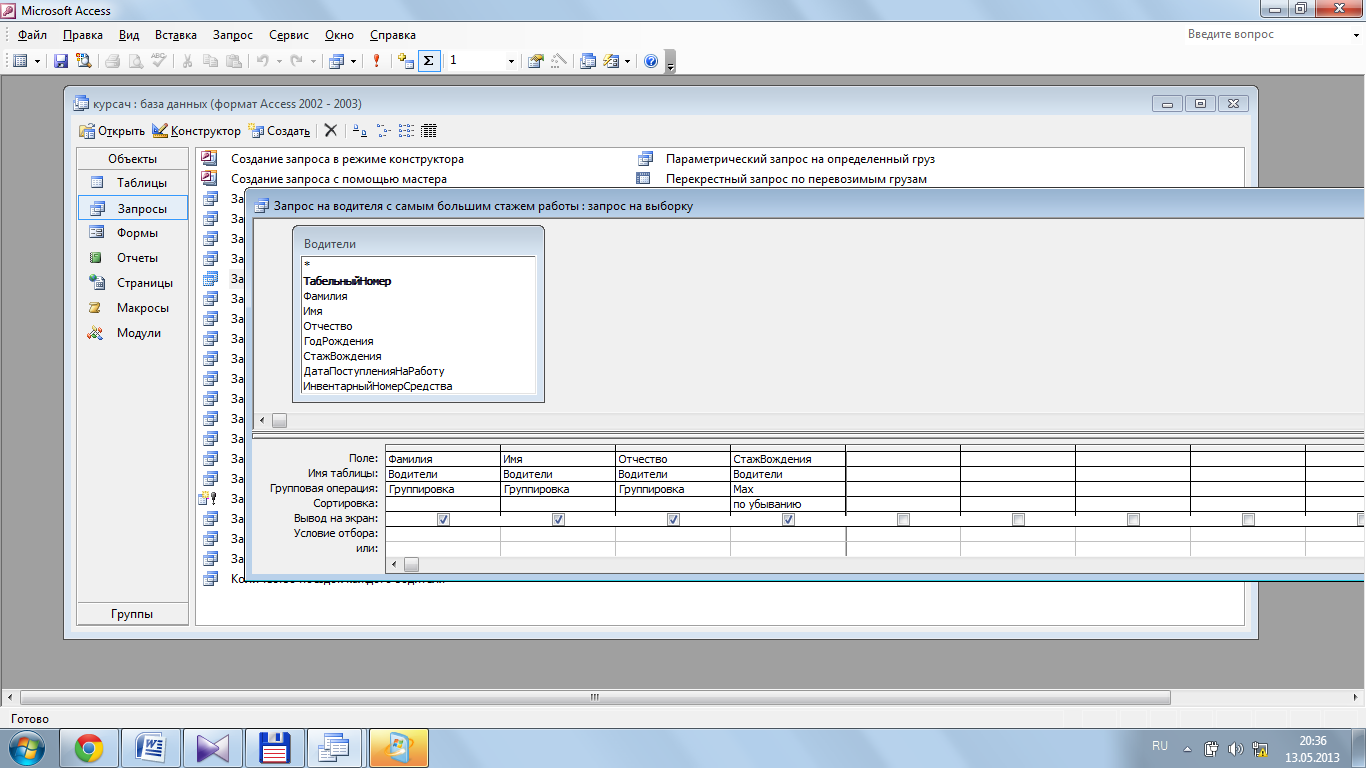1366x768 pixels.
Task: Check Вывод на экран in second empty column
Action: [x=1018, y=519]
